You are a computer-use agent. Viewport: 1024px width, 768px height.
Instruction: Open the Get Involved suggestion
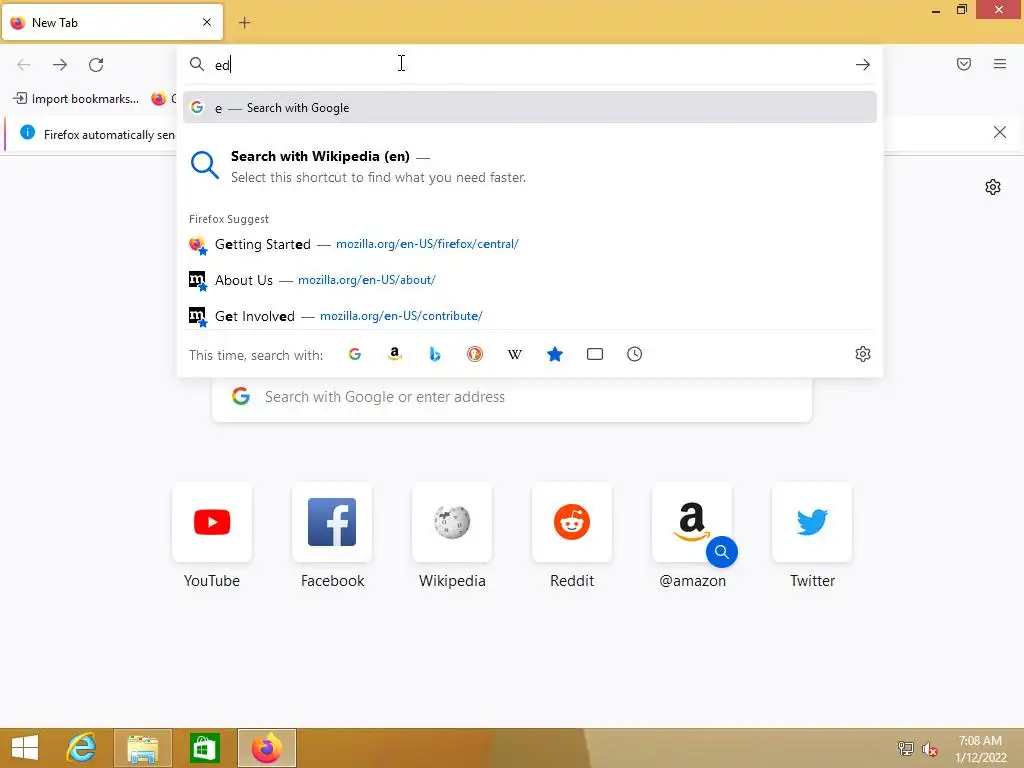pos(530,316)
